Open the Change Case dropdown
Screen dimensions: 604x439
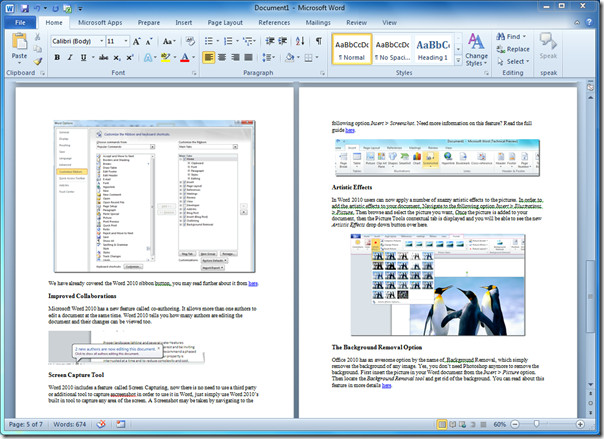[x=169, y=41]
